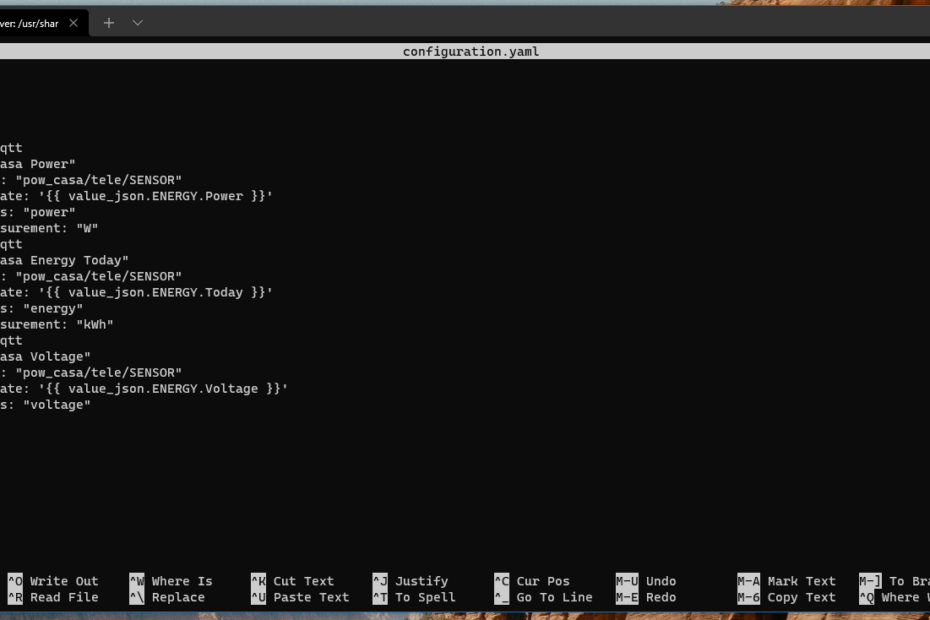Click the line with 'asa Power"'

tap(37, 164)
